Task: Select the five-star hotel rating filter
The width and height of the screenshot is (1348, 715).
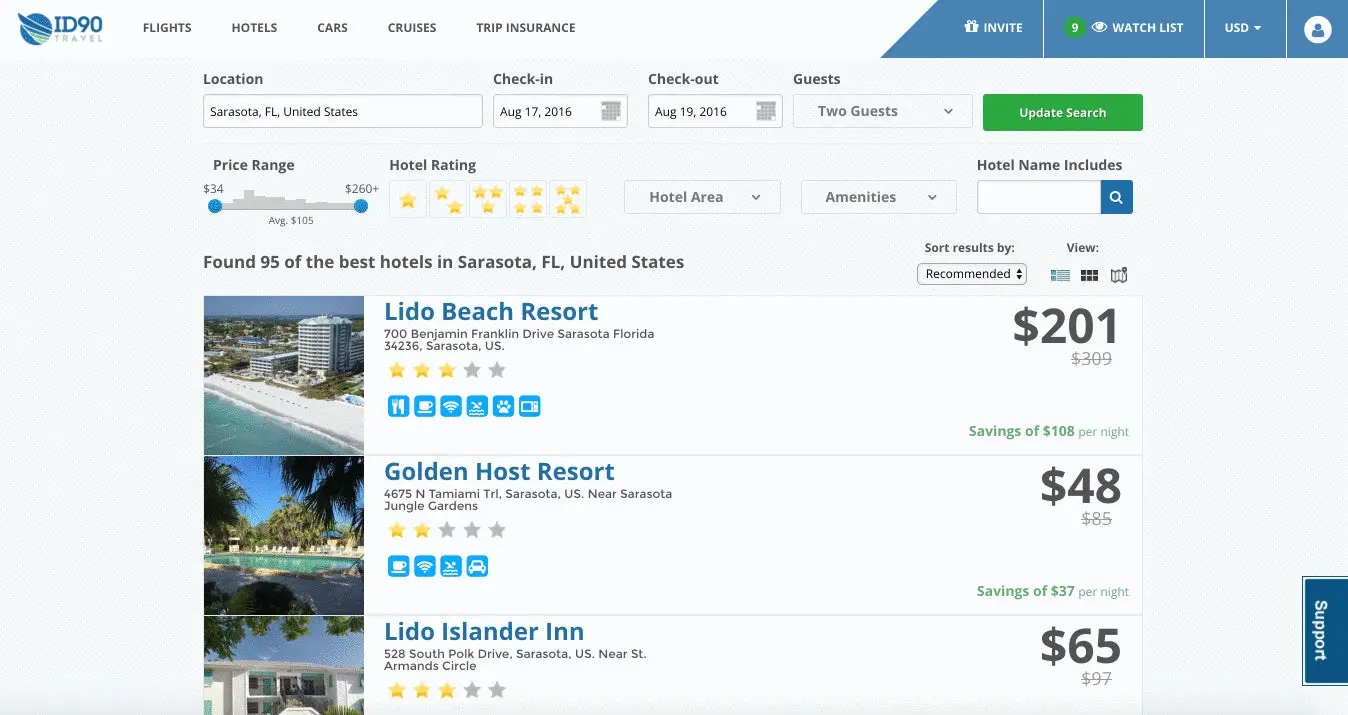Action: pyautogui.click(x=568, y=197)
